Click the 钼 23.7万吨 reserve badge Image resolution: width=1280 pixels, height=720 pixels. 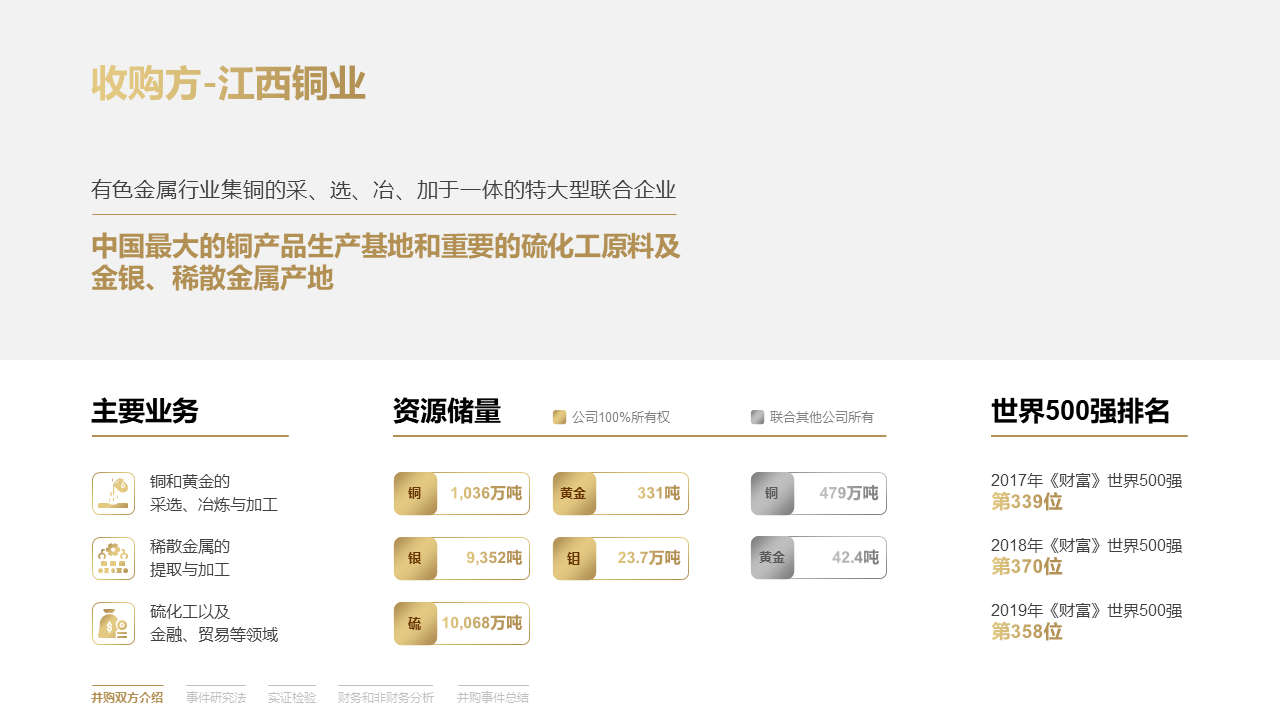[621, 558]
